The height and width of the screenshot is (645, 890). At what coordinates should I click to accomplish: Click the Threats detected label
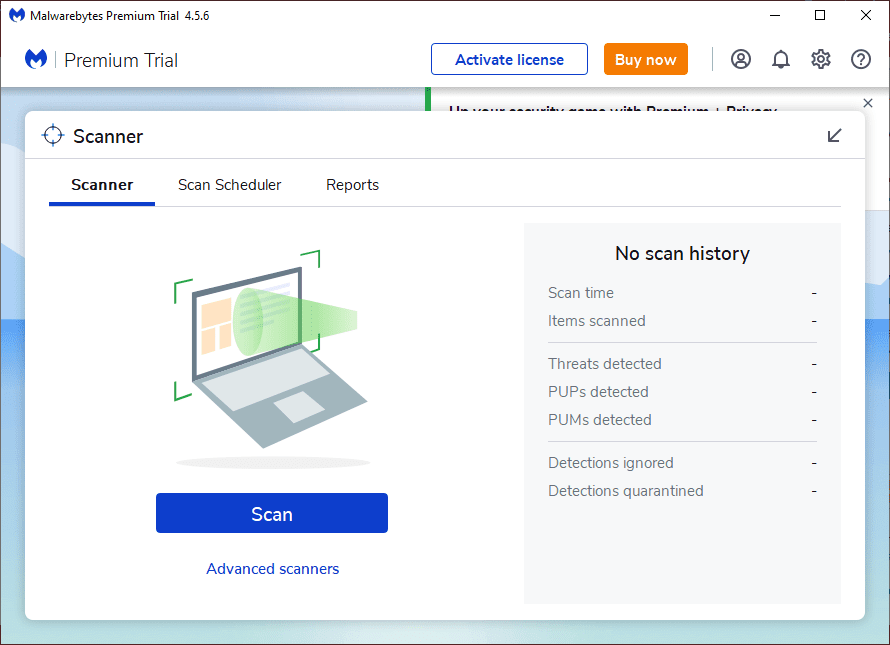(x=604, y=363)
